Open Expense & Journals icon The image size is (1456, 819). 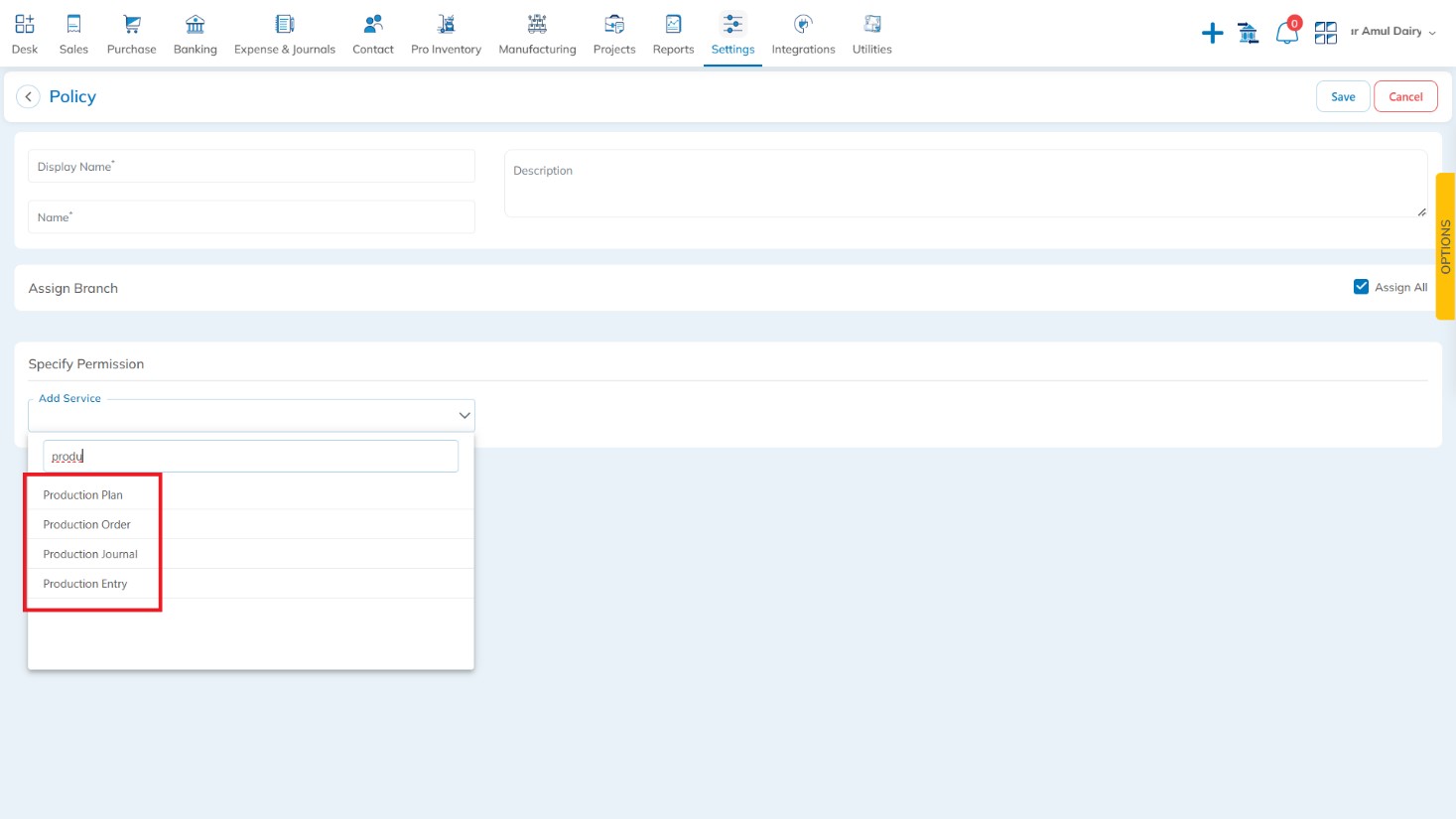coord(285,24)
